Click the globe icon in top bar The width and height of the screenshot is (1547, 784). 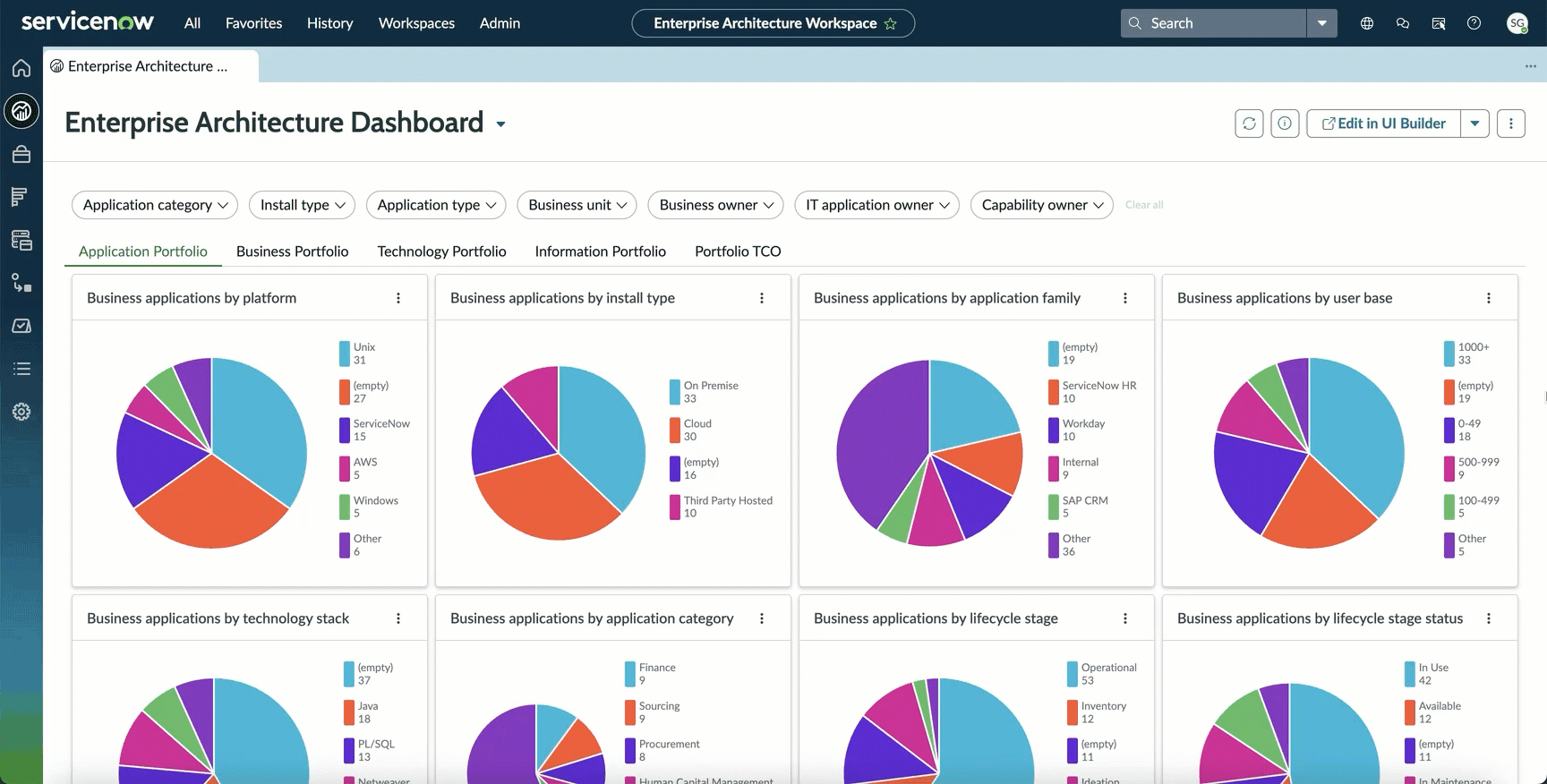click(1367, 23)
